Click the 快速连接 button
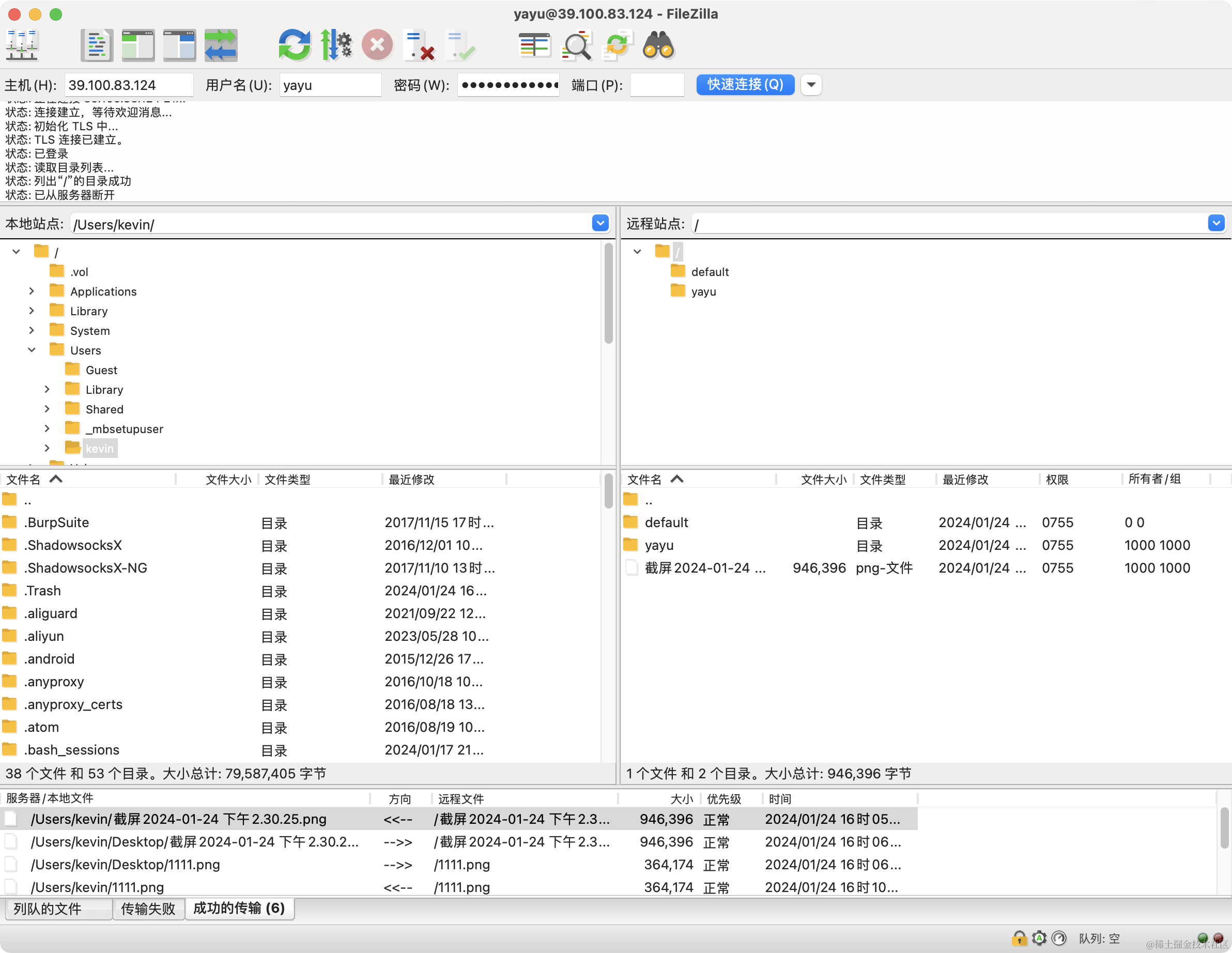This screenshot has width=1232, height=953. 745,85
